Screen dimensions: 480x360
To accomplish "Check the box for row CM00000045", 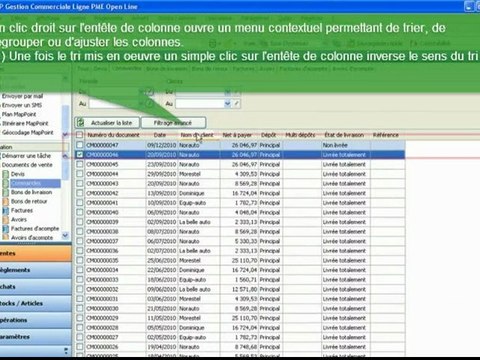I will click(x=79, y=164).
